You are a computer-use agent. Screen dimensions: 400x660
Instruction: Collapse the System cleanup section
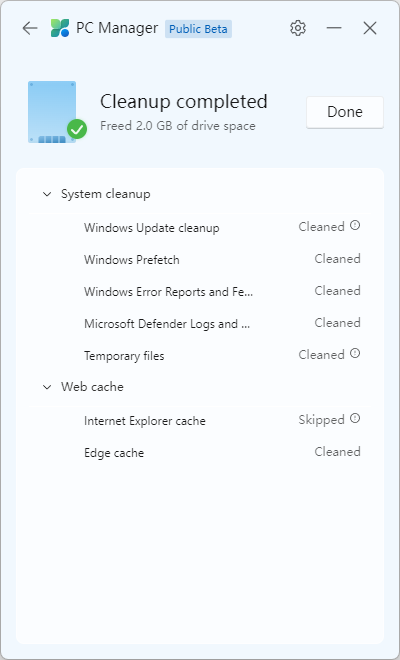pyautogui.click(x=47, y=194)
